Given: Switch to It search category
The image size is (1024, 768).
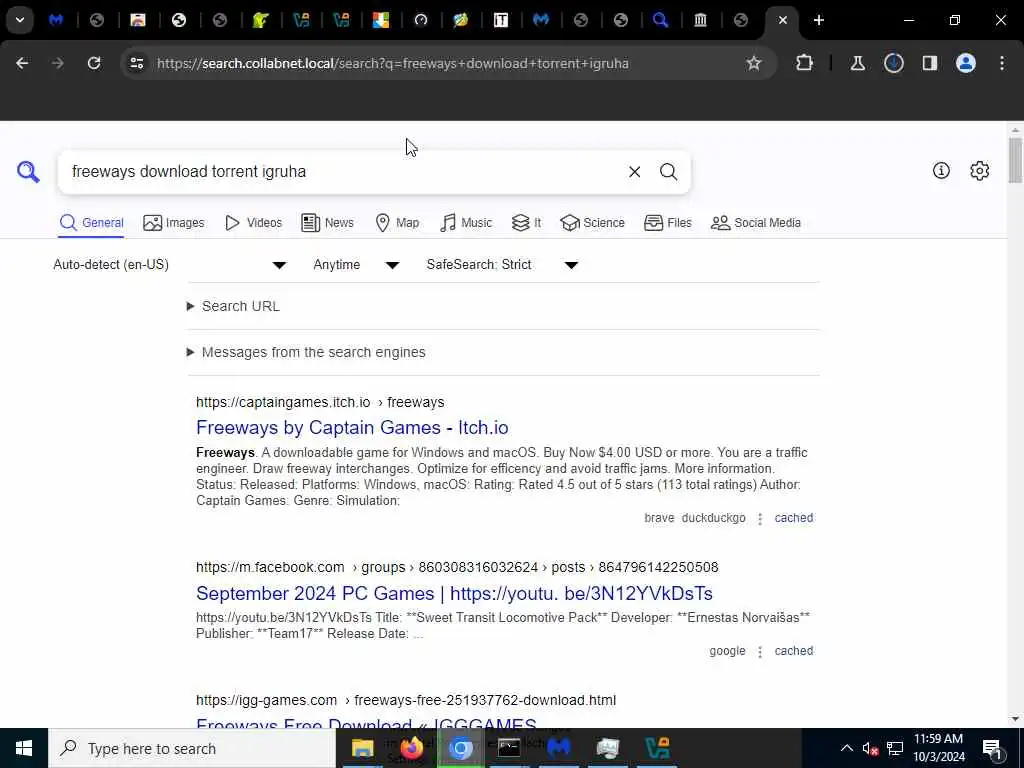Looking at the screenshot, I should (x=526, y=223).
